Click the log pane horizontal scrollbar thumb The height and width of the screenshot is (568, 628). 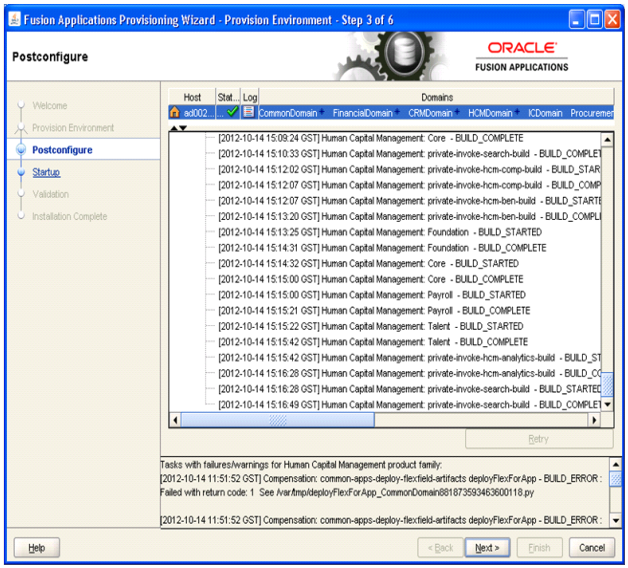coord(278,420)
